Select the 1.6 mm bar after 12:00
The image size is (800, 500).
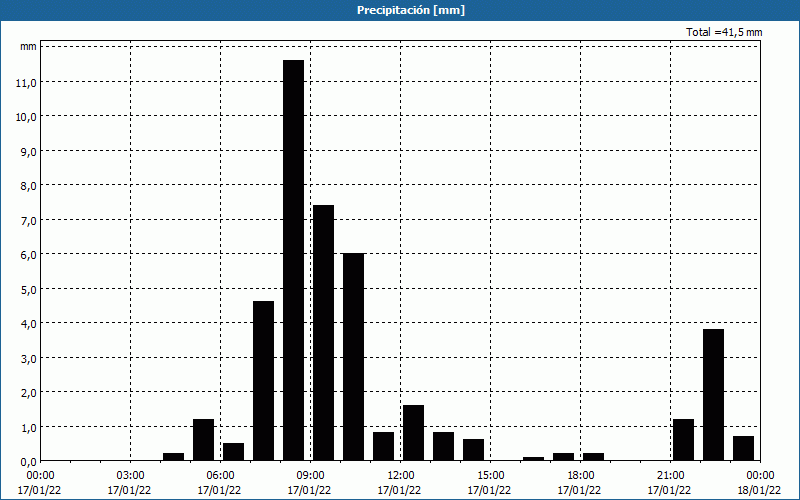(x=413, y=433)
